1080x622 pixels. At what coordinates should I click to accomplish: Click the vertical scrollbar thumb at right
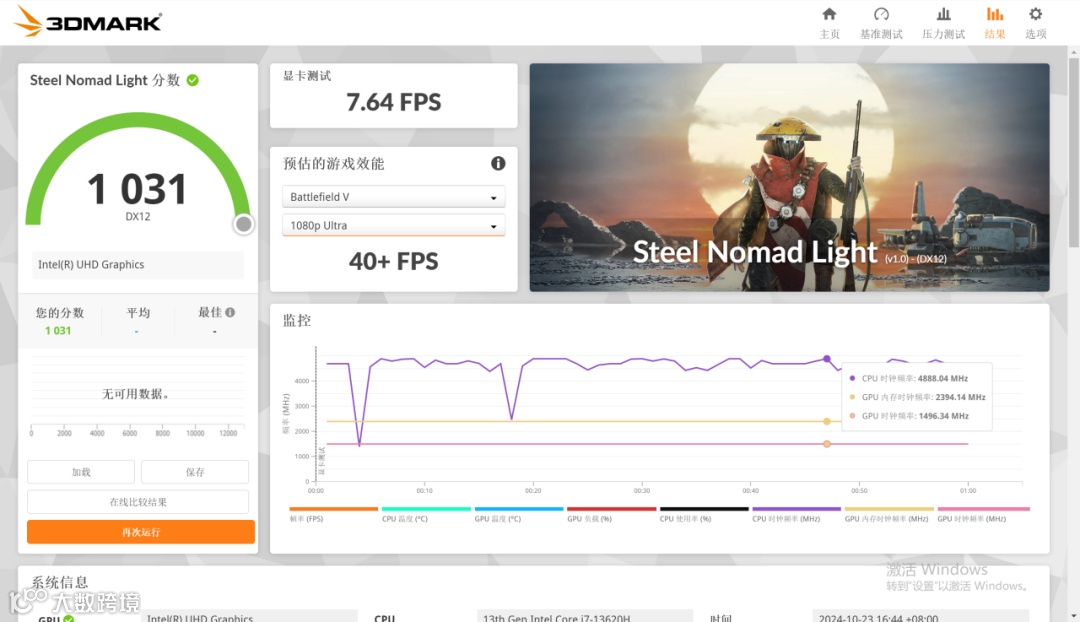click(1074, 152)
